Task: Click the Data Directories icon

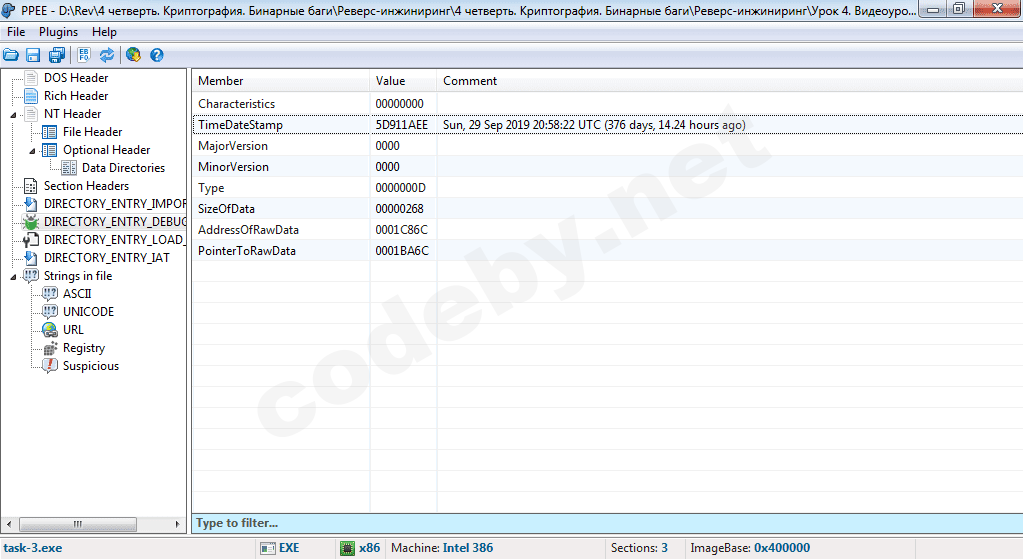Action: pyautogui.click(x=69, y=168)
